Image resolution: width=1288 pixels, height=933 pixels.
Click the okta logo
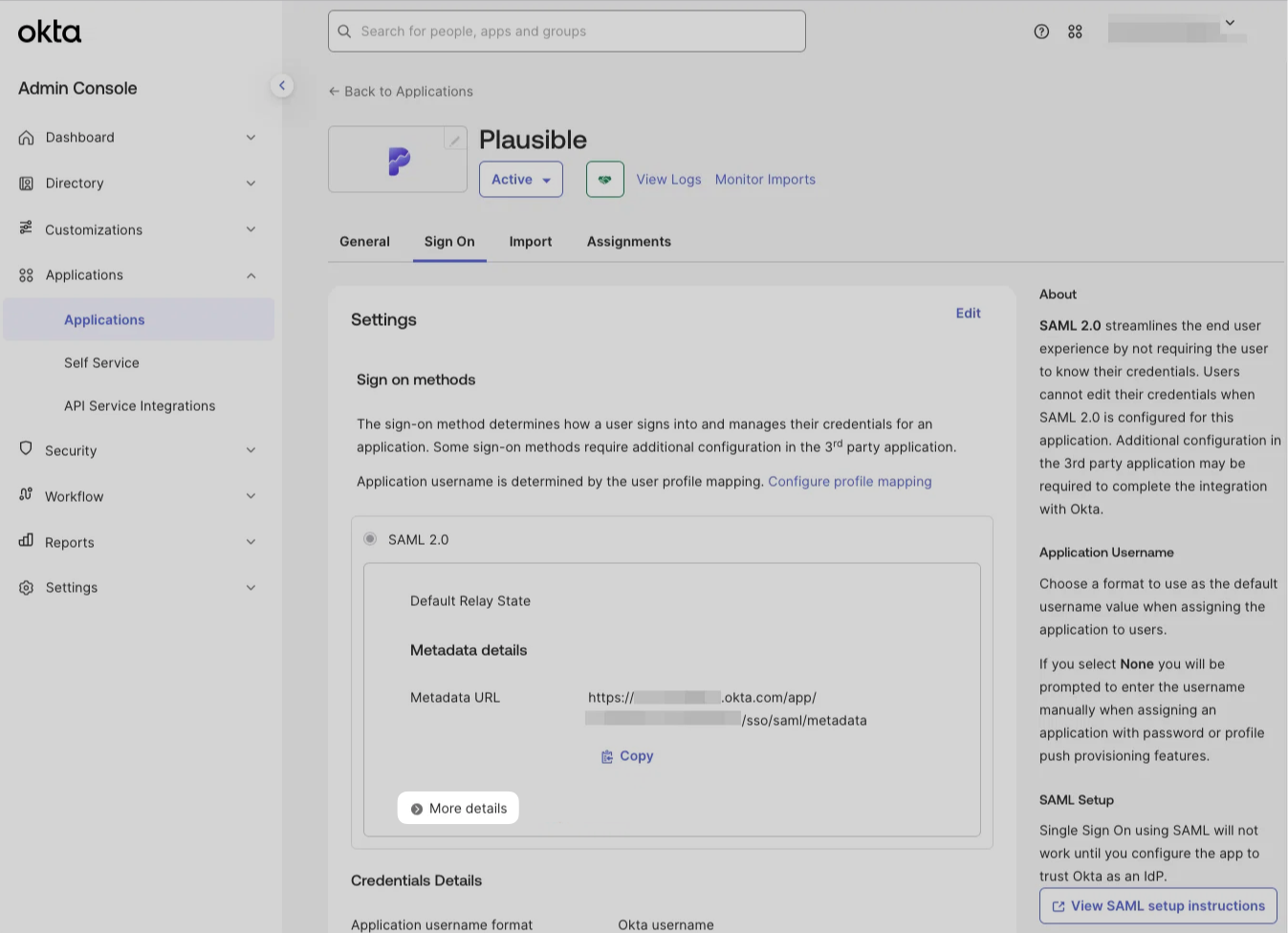point(50,32)
